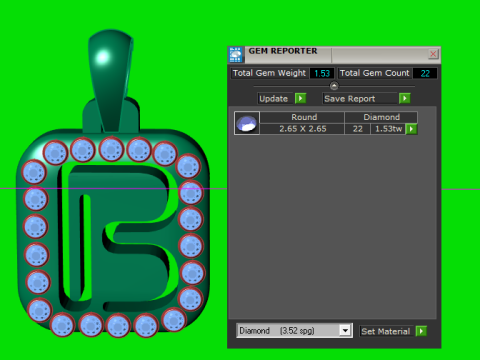Click the Diamond type cell in table
Image resolution: width=480 pixels, height=360 pixels.
(x=381, y=117)
